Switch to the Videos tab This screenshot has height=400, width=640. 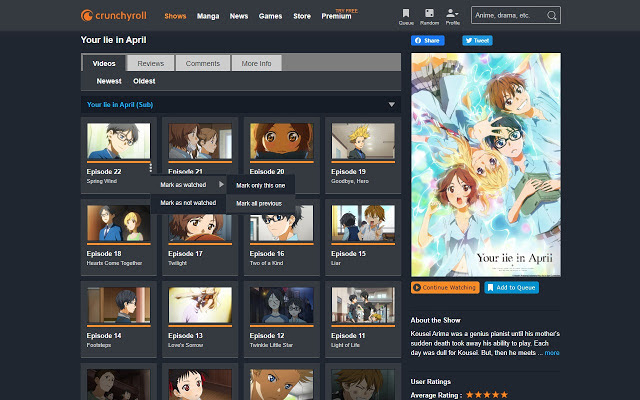[104, 63]
